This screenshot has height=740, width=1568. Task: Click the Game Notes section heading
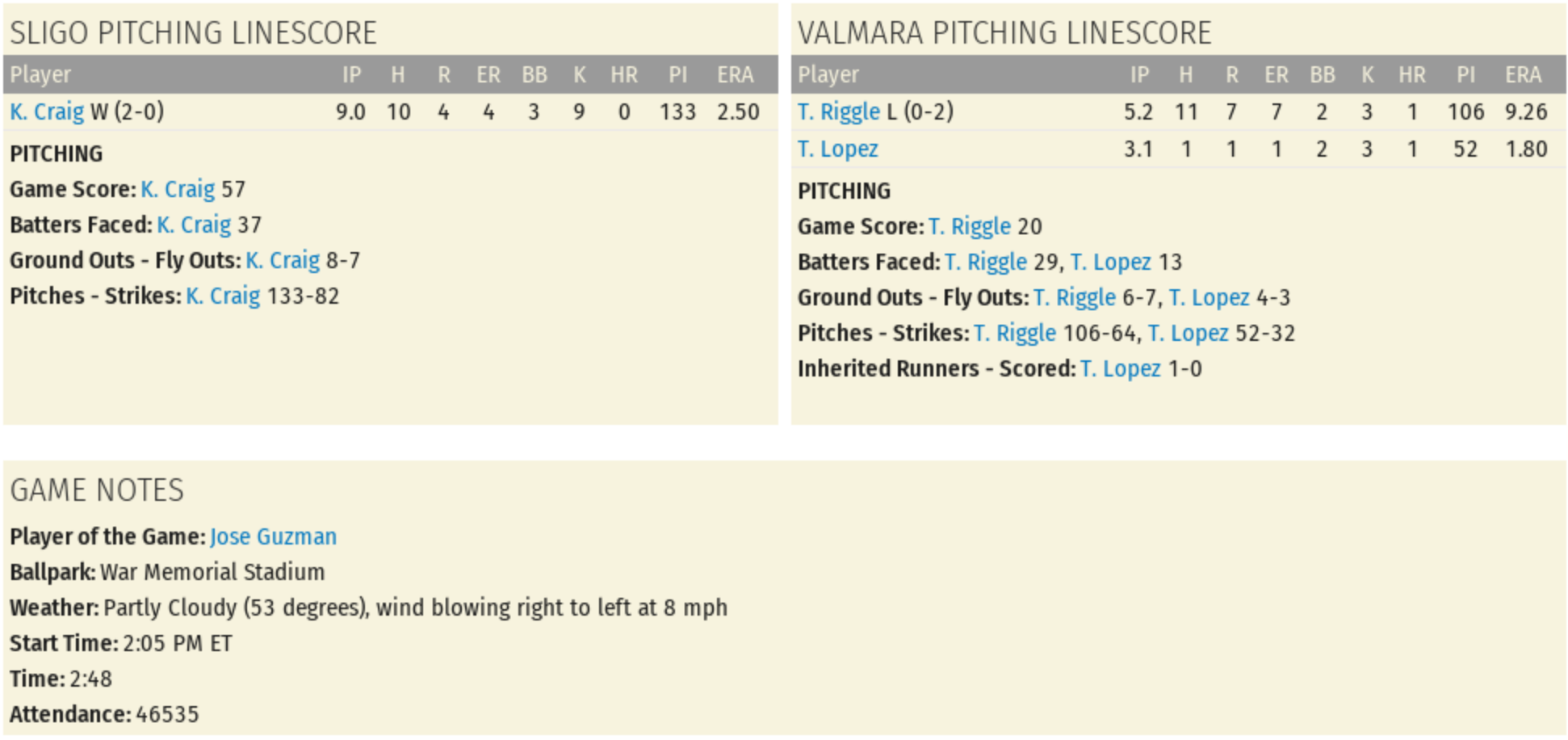coord(97,490)
